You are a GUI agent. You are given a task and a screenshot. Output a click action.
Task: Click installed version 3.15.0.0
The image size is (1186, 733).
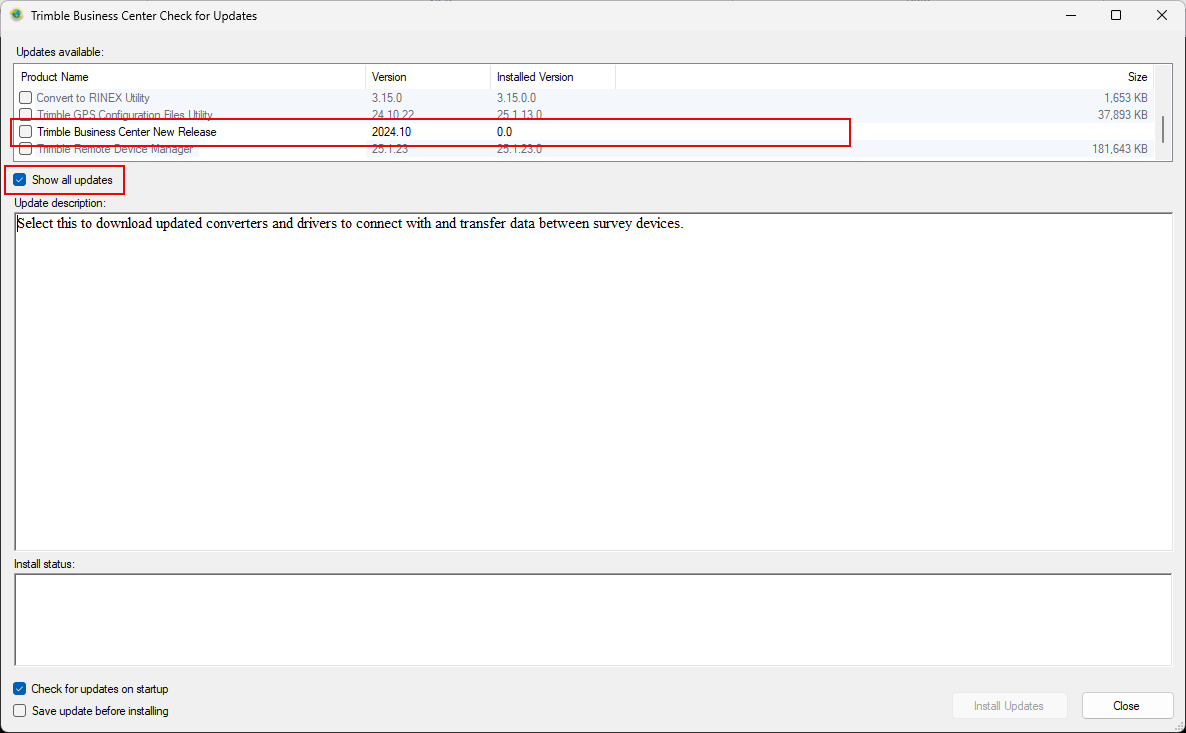click(x=517, y=98)
